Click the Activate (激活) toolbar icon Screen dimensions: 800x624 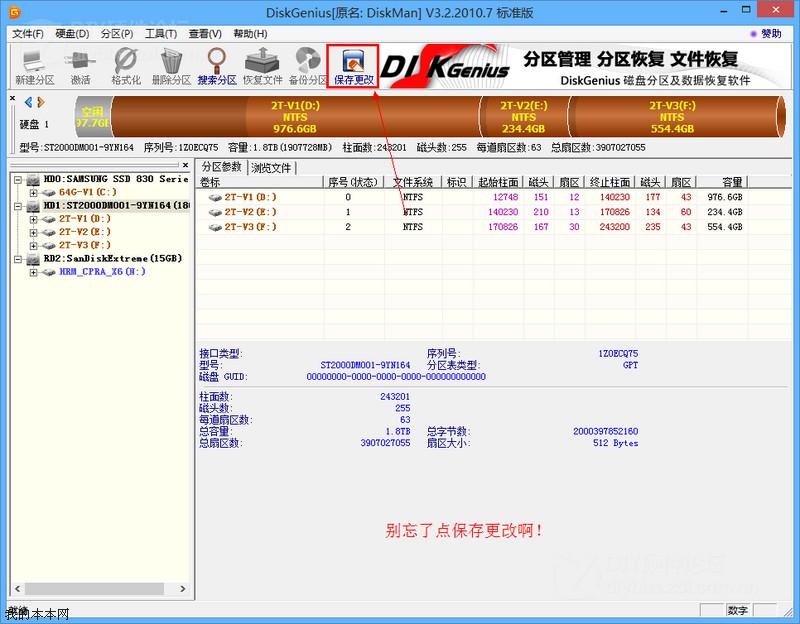pyautogui.click(x=80, y=66)
